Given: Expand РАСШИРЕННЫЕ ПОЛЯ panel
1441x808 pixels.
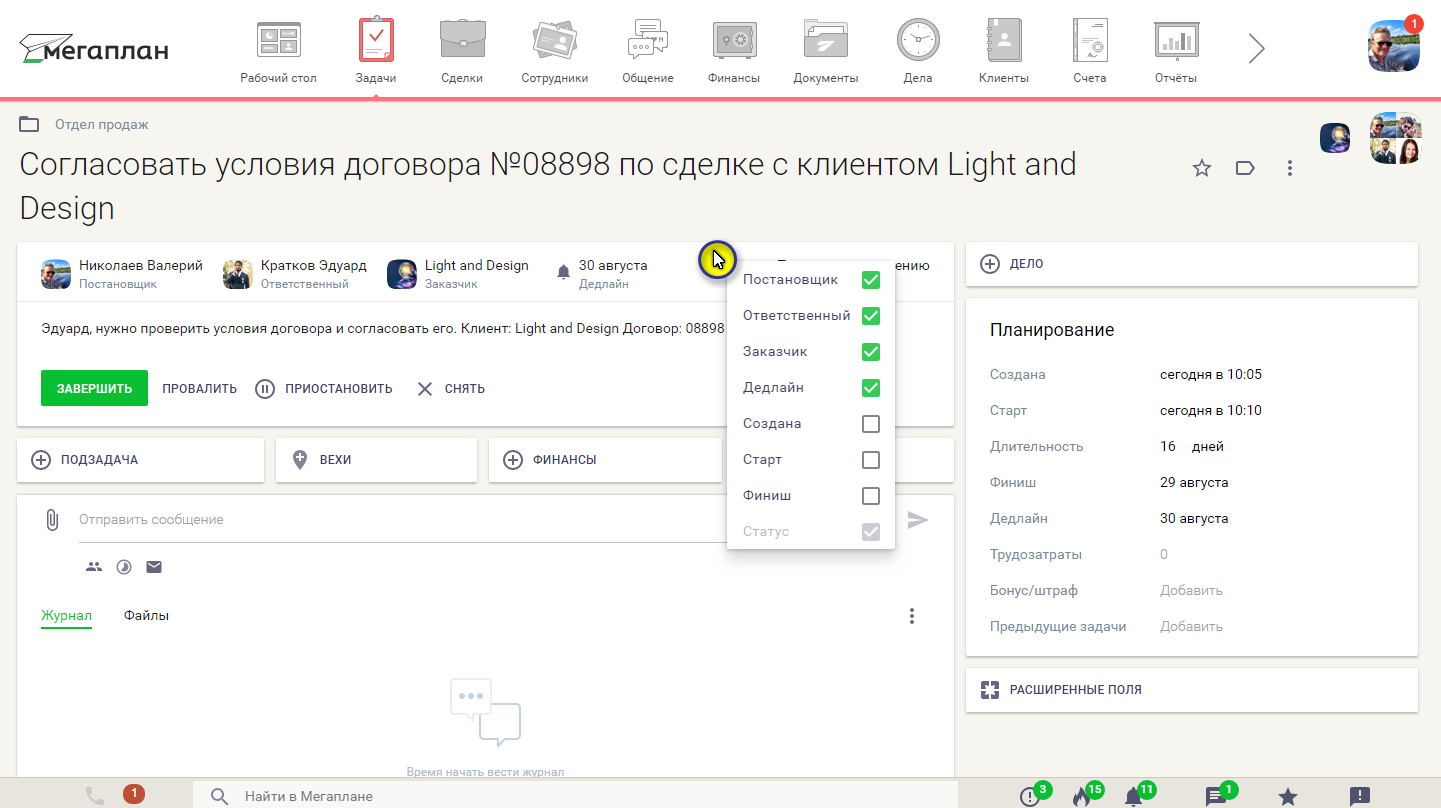Looking at the screenshot, I should point(1192,690).
